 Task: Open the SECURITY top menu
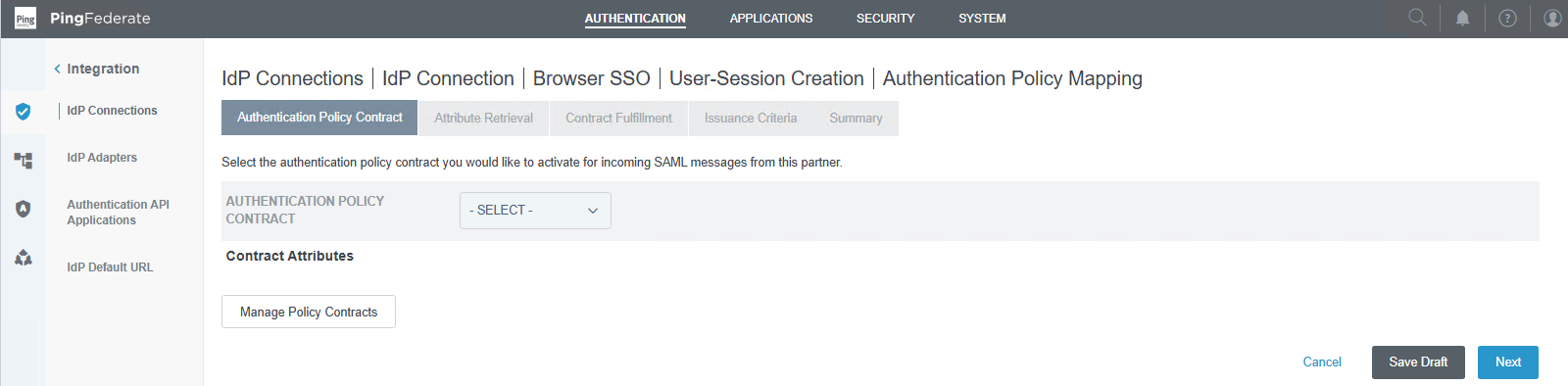(885, 19)
